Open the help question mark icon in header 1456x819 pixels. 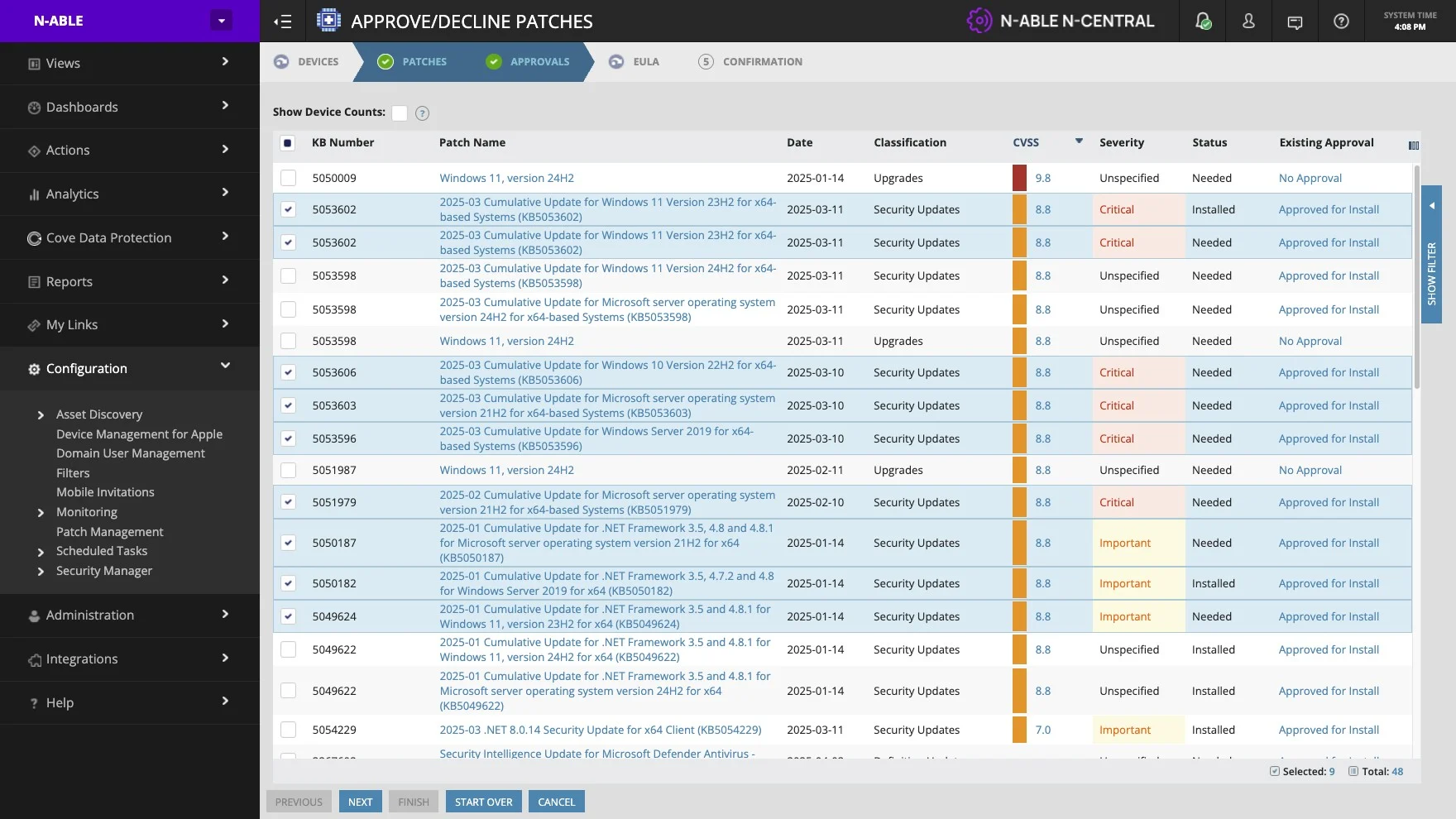point(1341,22)
